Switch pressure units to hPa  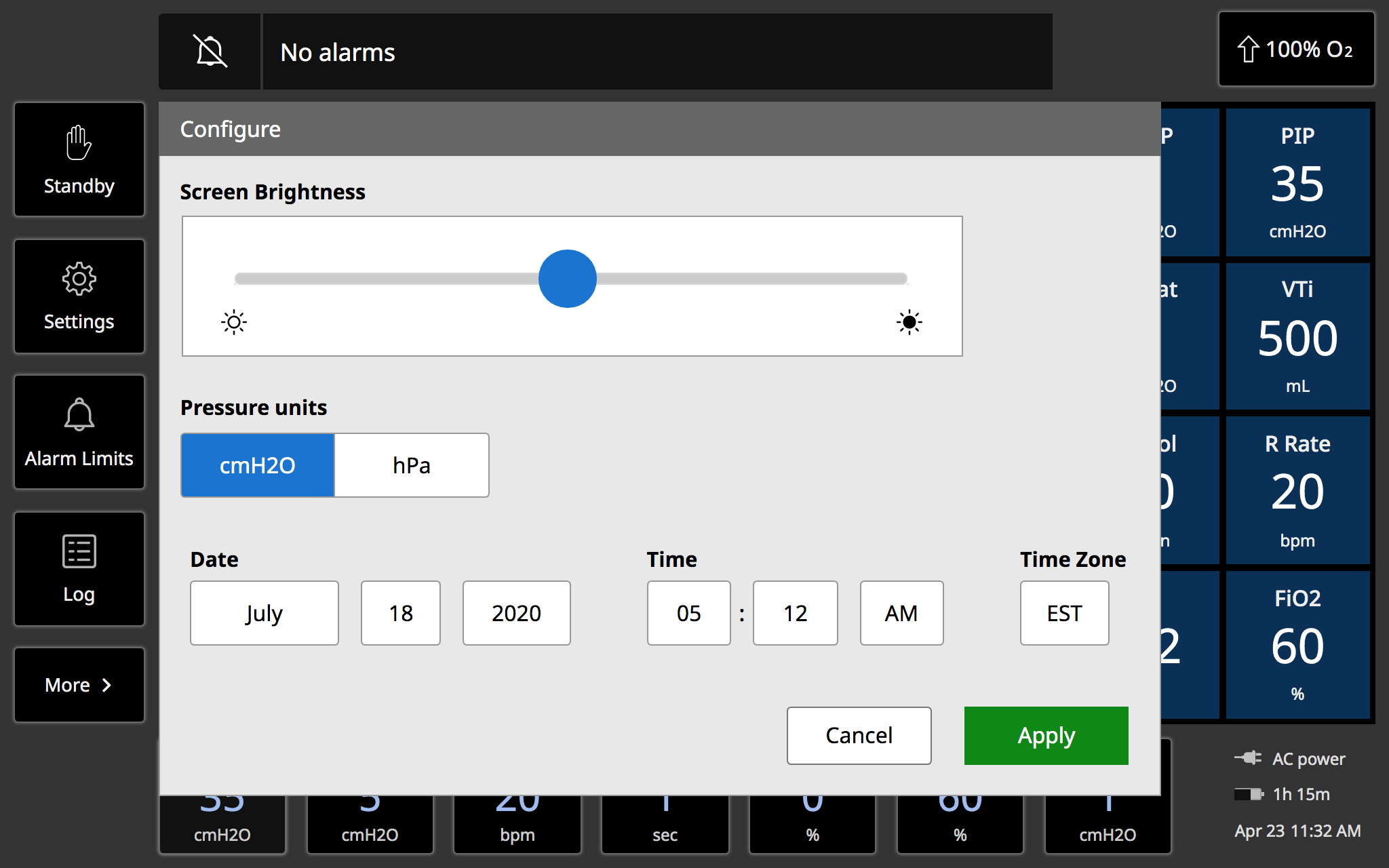click(x=412, y=465)
